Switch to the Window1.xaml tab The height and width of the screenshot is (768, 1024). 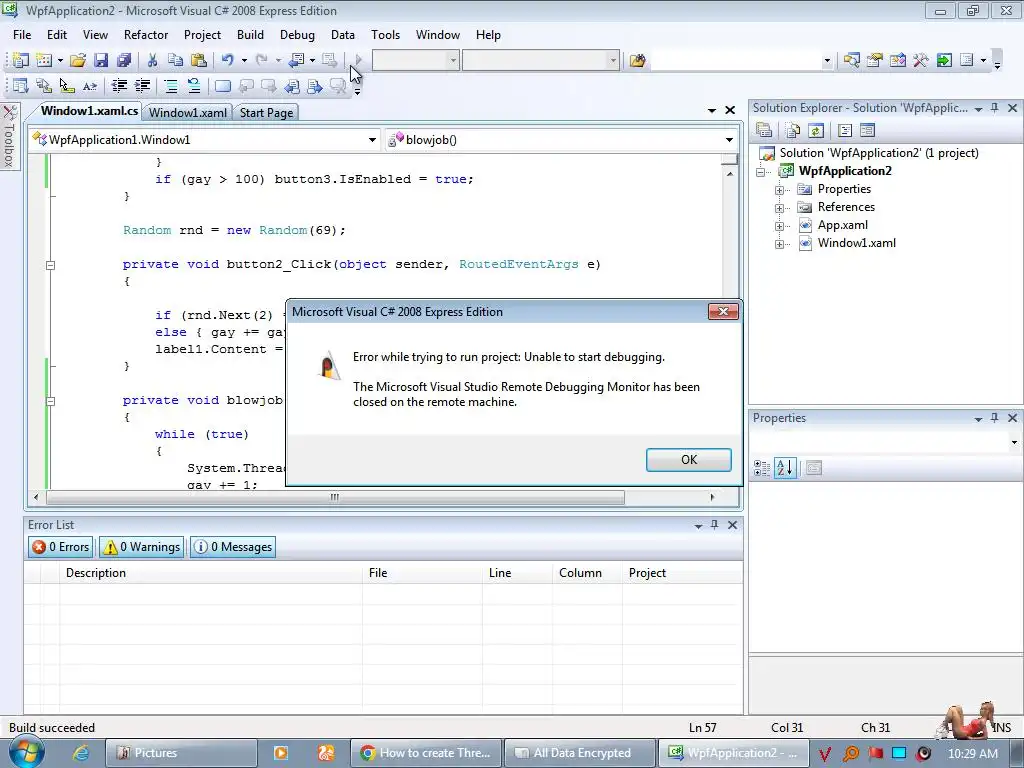click(187, 112)
